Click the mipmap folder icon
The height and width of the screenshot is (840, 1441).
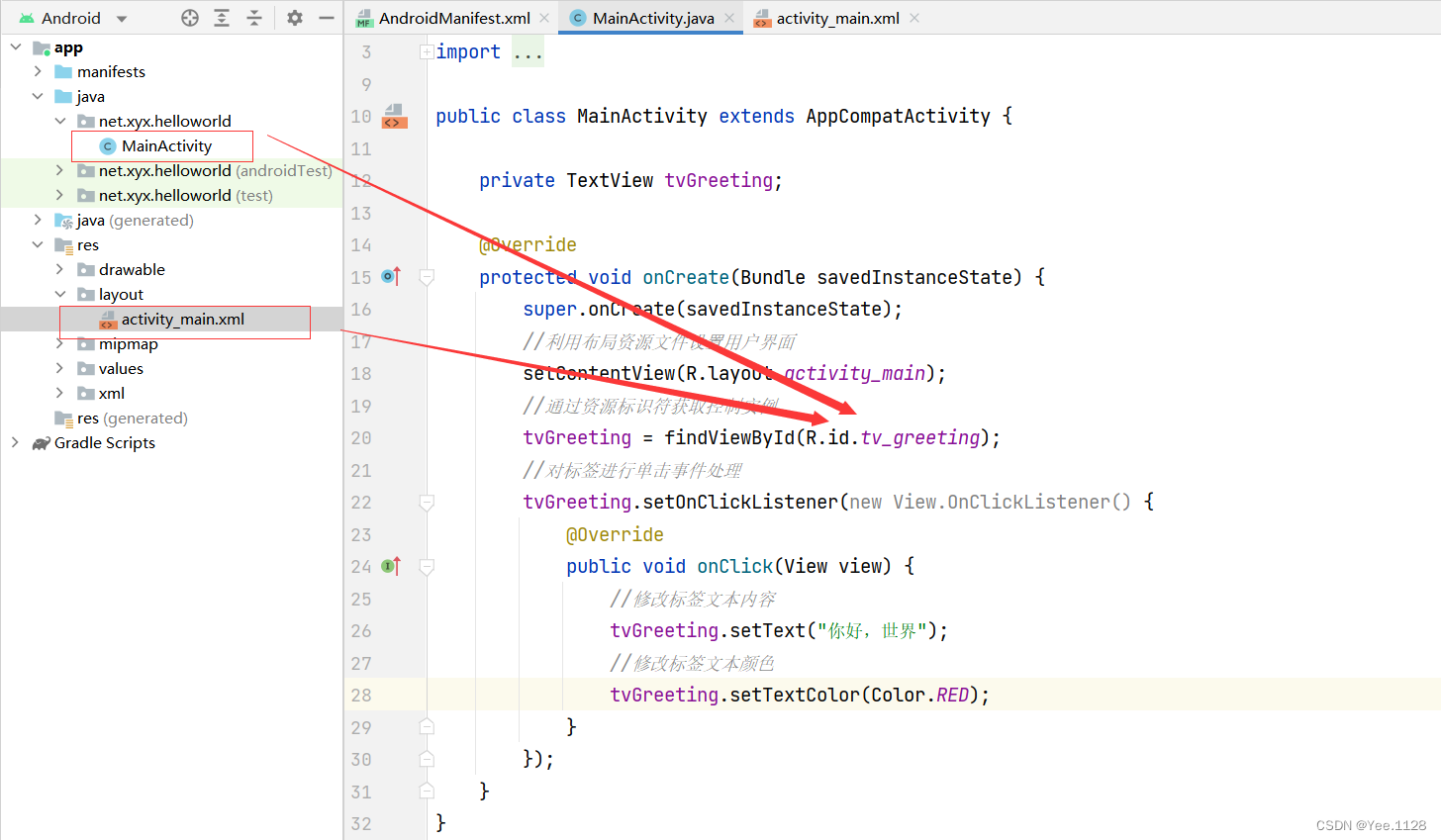[86, 344]
